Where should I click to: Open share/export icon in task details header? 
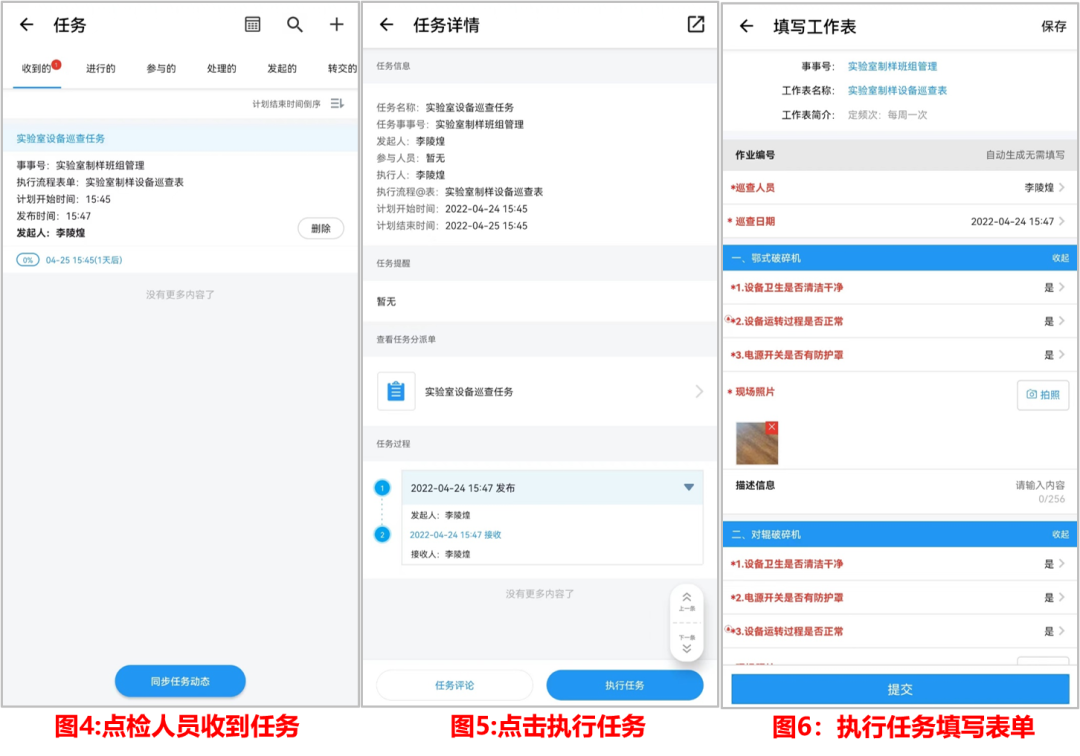pos(696,25)
